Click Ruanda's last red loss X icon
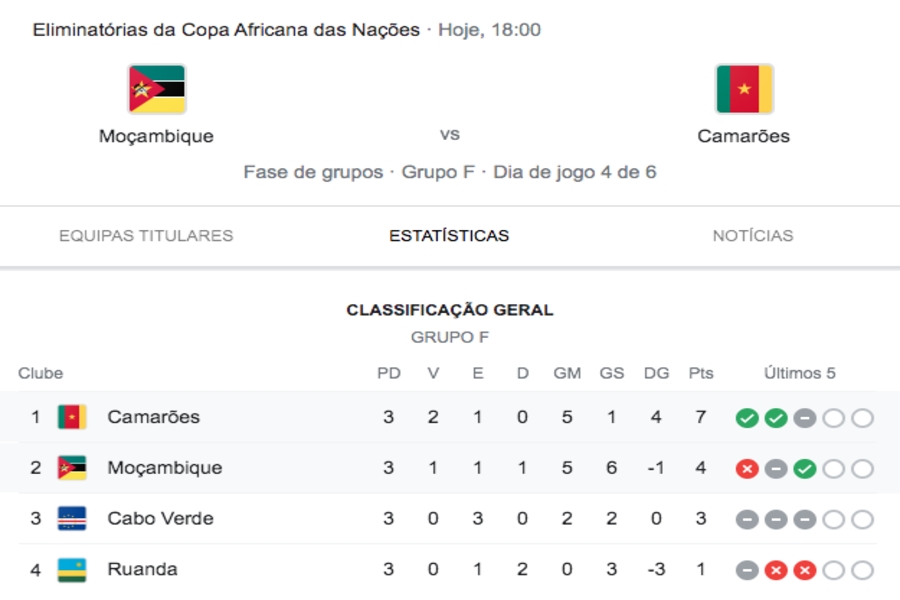Image resolution: width=900 pixels, height=600 pixels. coord(804,570)
